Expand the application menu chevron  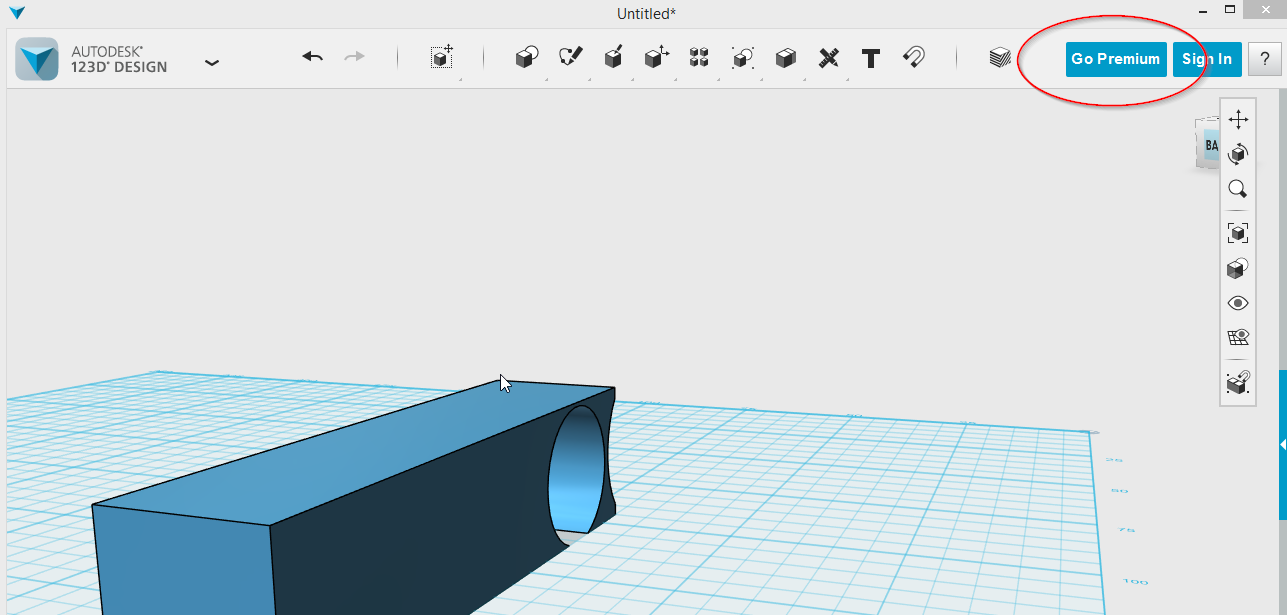pyautogui.click(x=211, y=62)
